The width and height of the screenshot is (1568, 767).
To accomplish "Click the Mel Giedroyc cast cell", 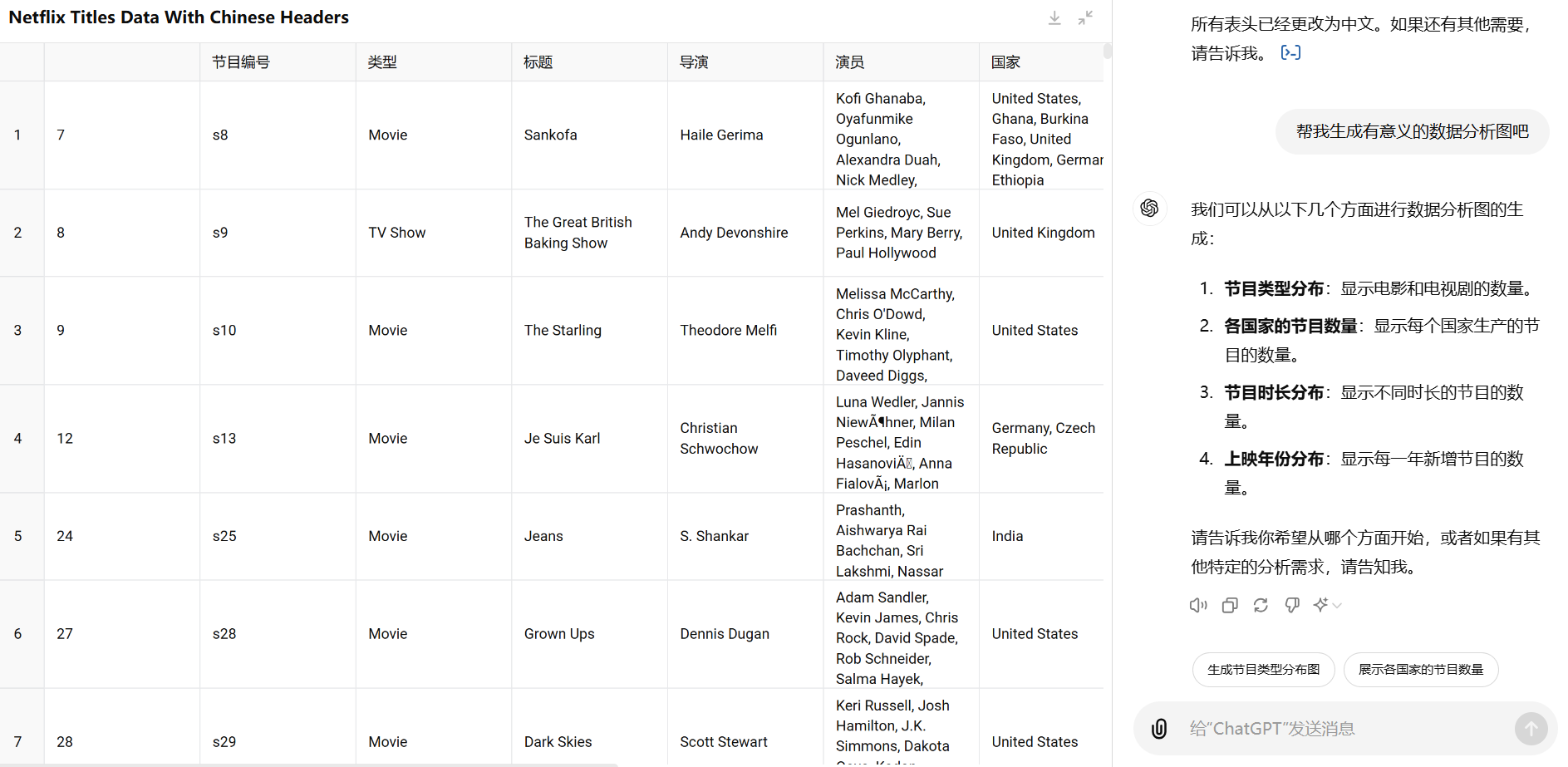I will click(901, 233).
